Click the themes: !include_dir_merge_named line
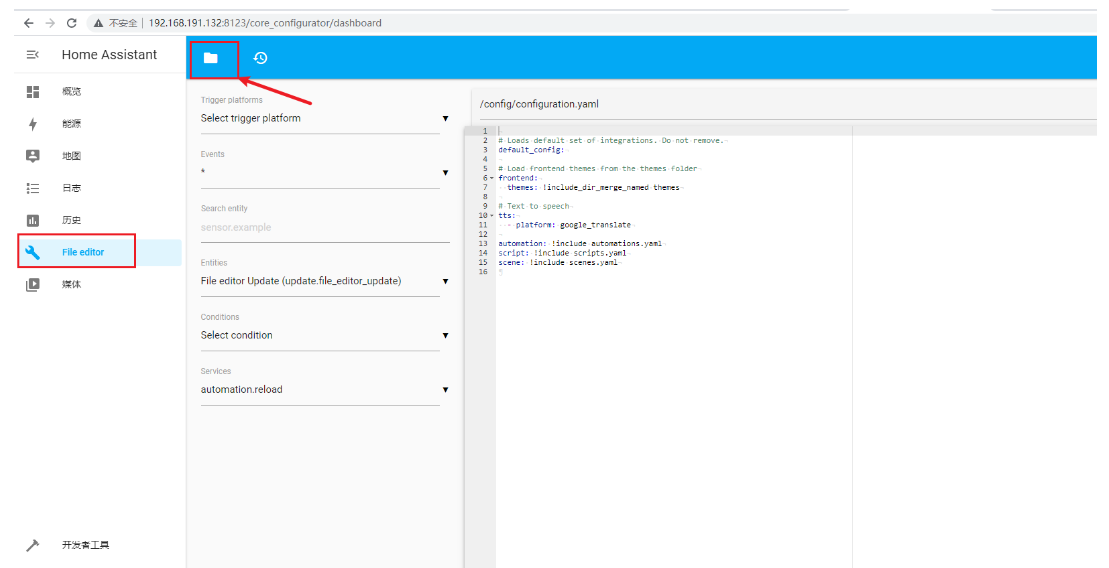 tap(593, 187)
